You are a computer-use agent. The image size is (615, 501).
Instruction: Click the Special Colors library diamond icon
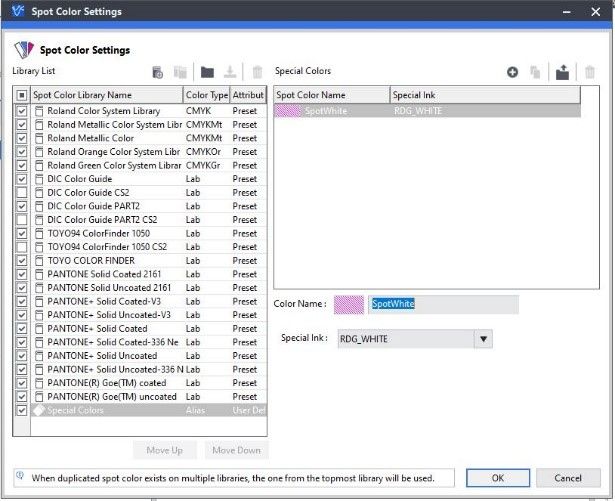point(39,410)
